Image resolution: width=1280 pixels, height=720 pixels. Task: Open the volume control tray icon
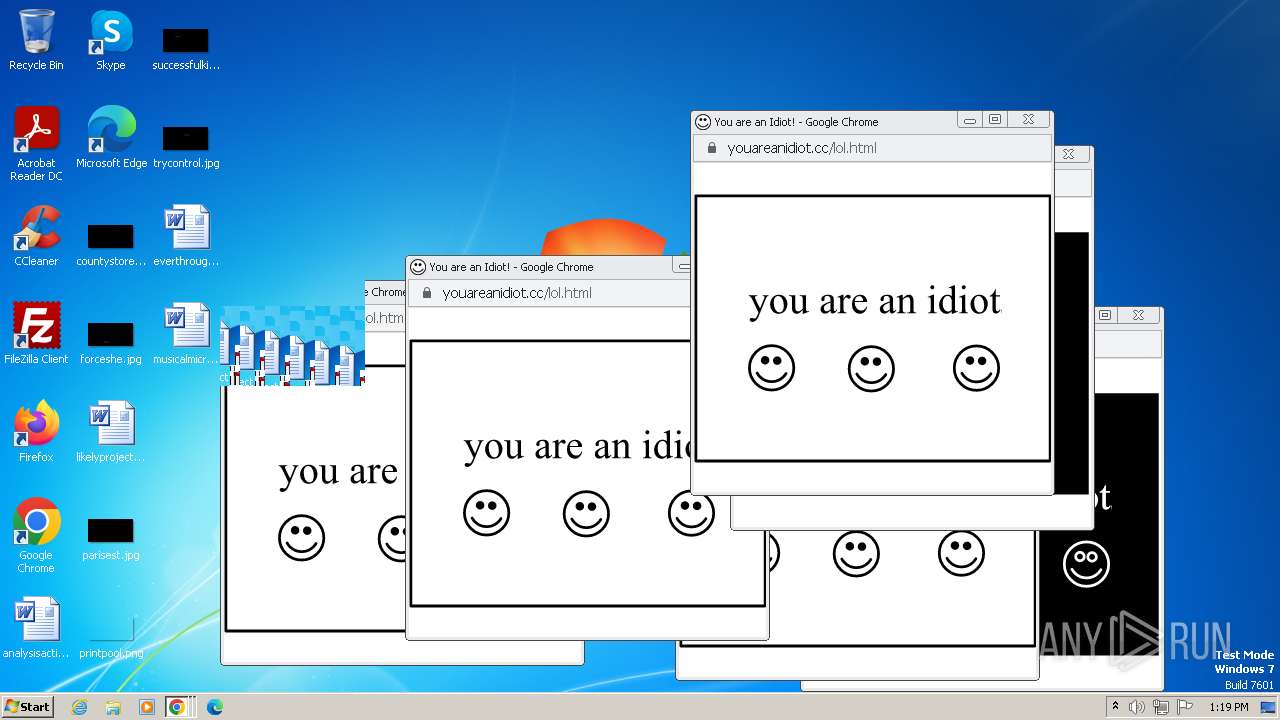(x=1137, y=707)
